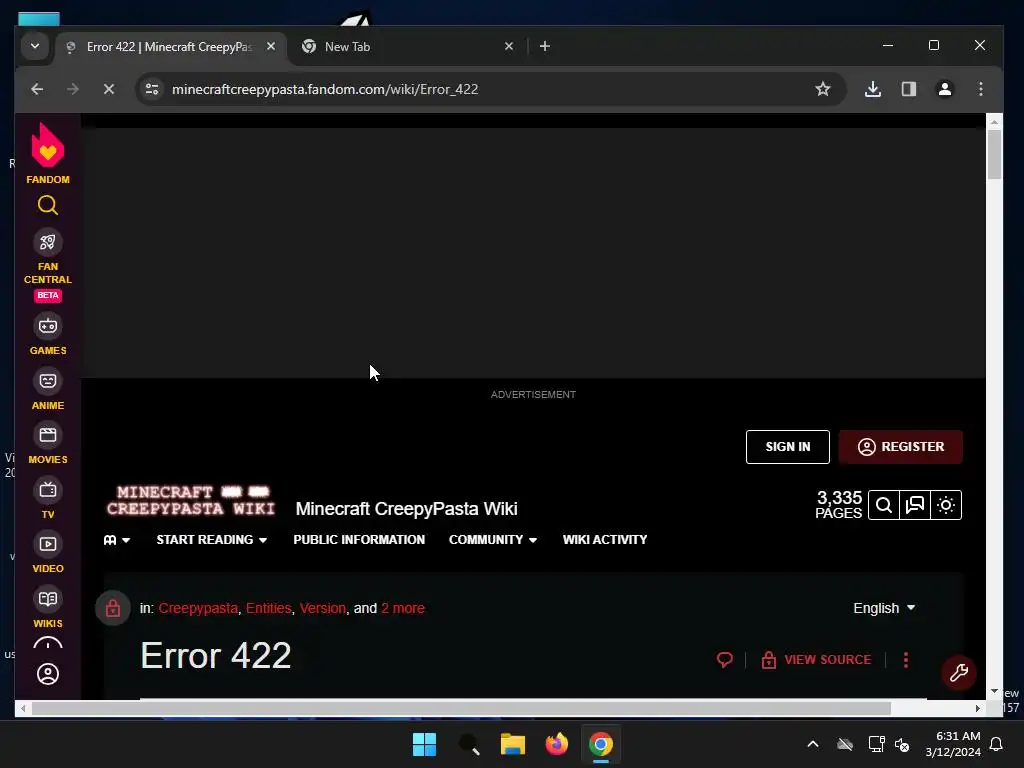
Task: Open Public Information menu item
Action: click(x=359, y=540)
